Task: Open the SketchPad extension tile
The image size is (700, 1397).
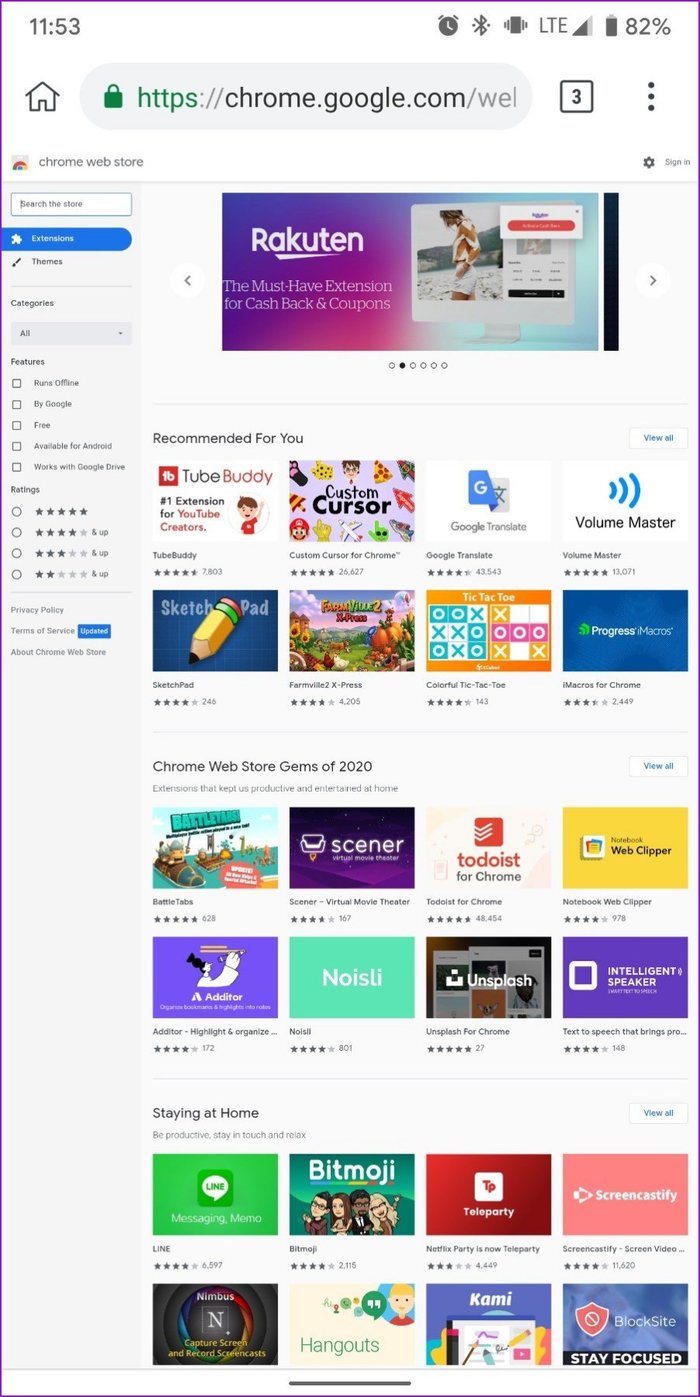Action: coord(215,631)
